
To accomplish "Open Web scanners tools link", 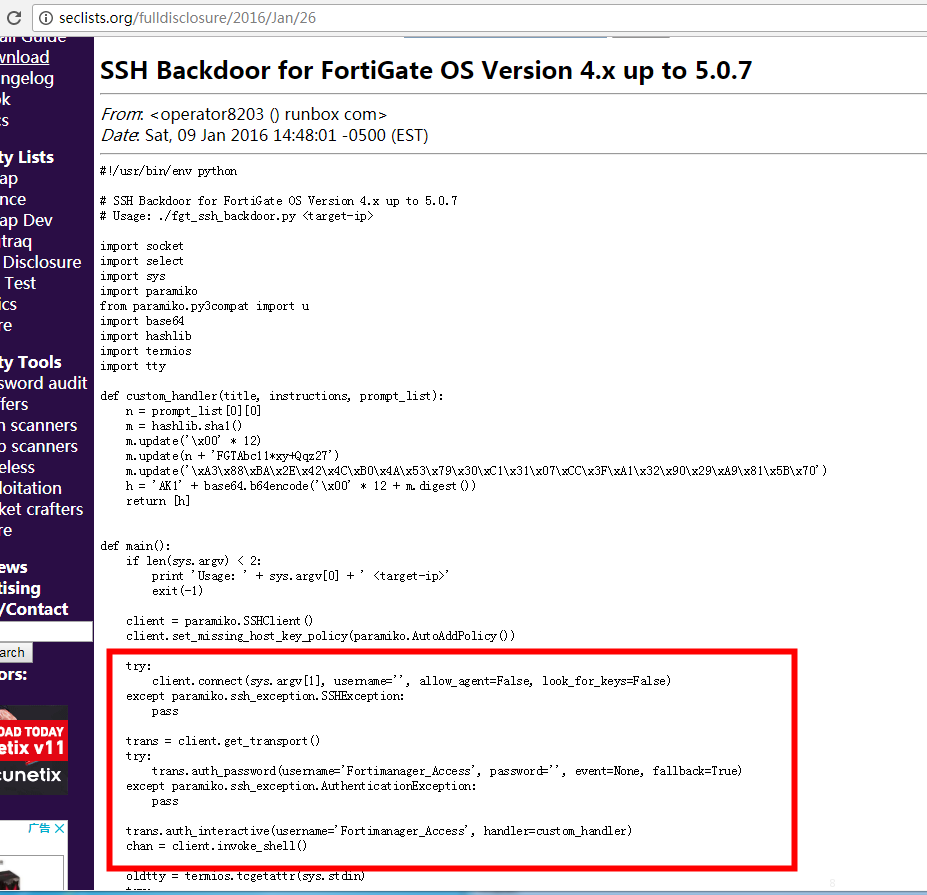I will (39, 446).
